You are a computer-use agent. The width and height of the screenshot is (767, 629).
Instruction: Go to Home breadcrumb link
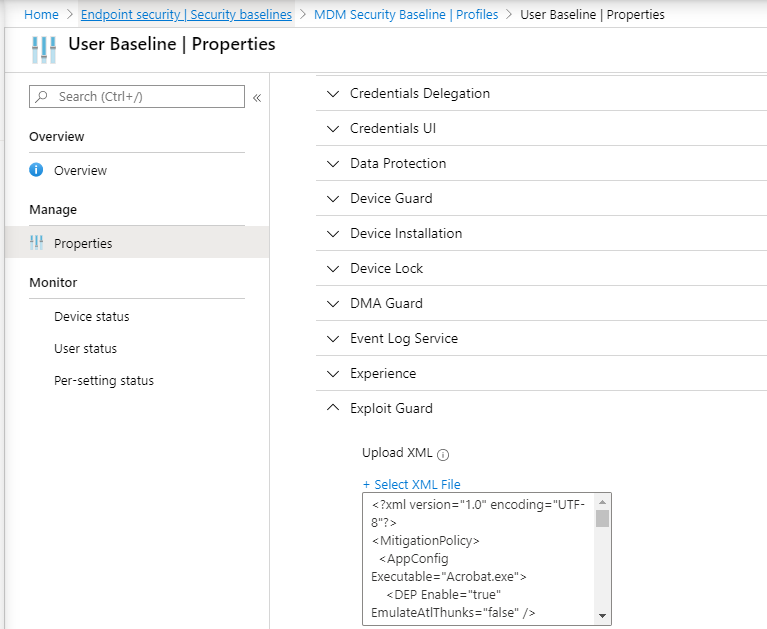pos(41,15)
